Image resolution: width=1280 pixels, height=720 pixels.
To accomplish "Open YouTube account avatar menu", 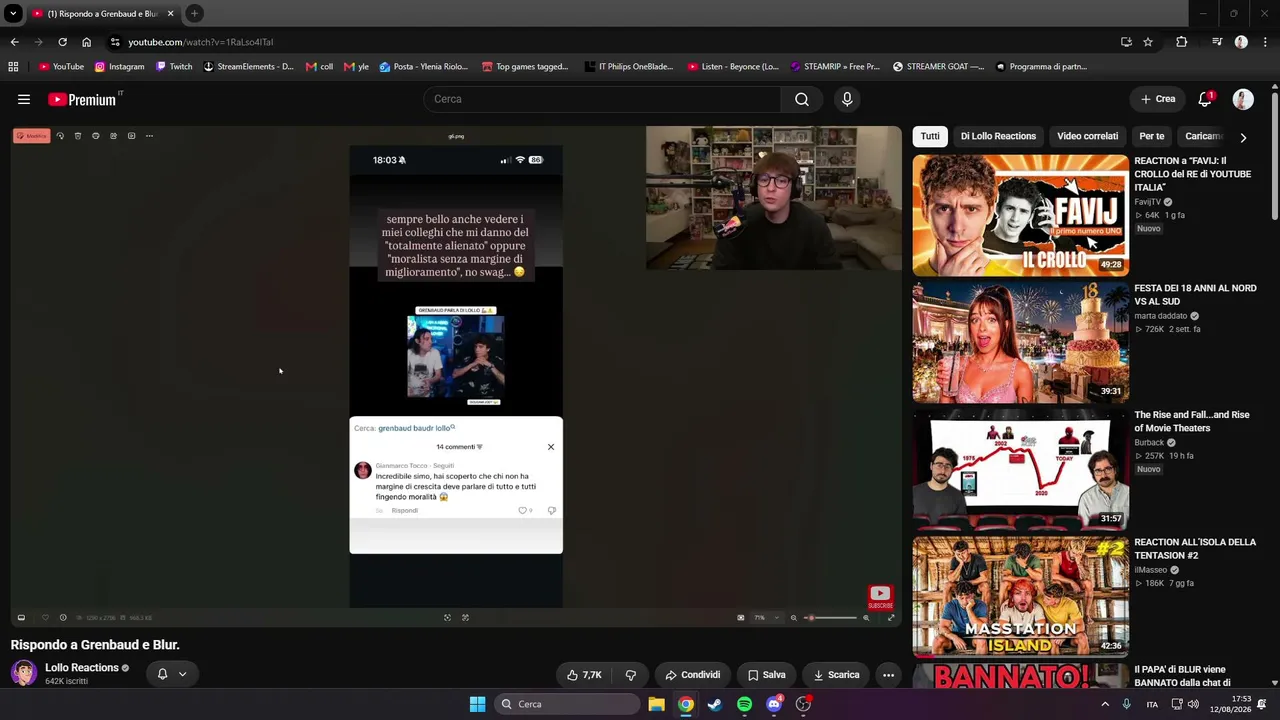I will (x=1243, y=99).
